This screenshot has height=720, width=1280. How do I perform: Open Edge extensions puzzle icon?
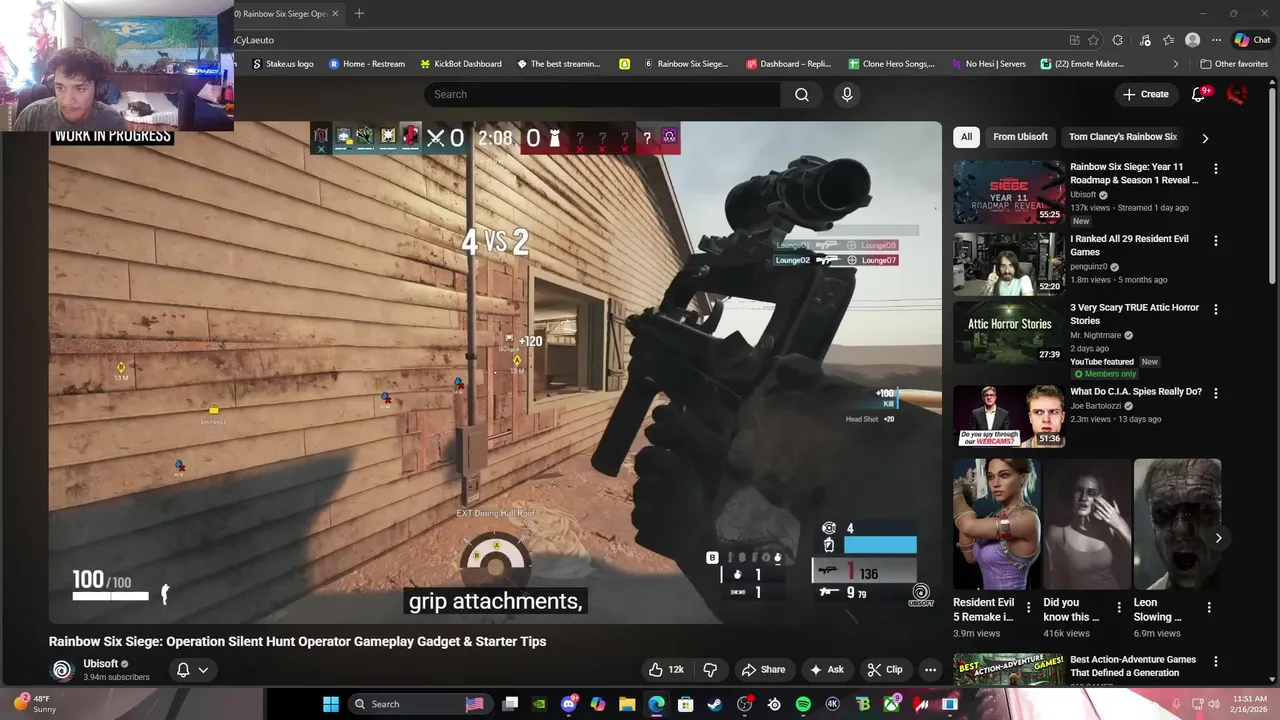click(x=1117, y=40)
